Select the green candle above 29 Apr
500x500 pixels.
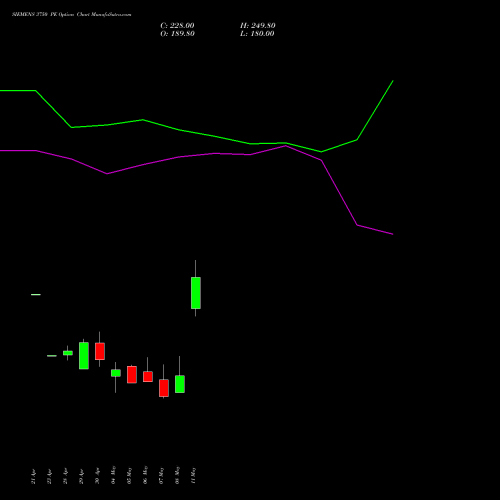(84, 355)
